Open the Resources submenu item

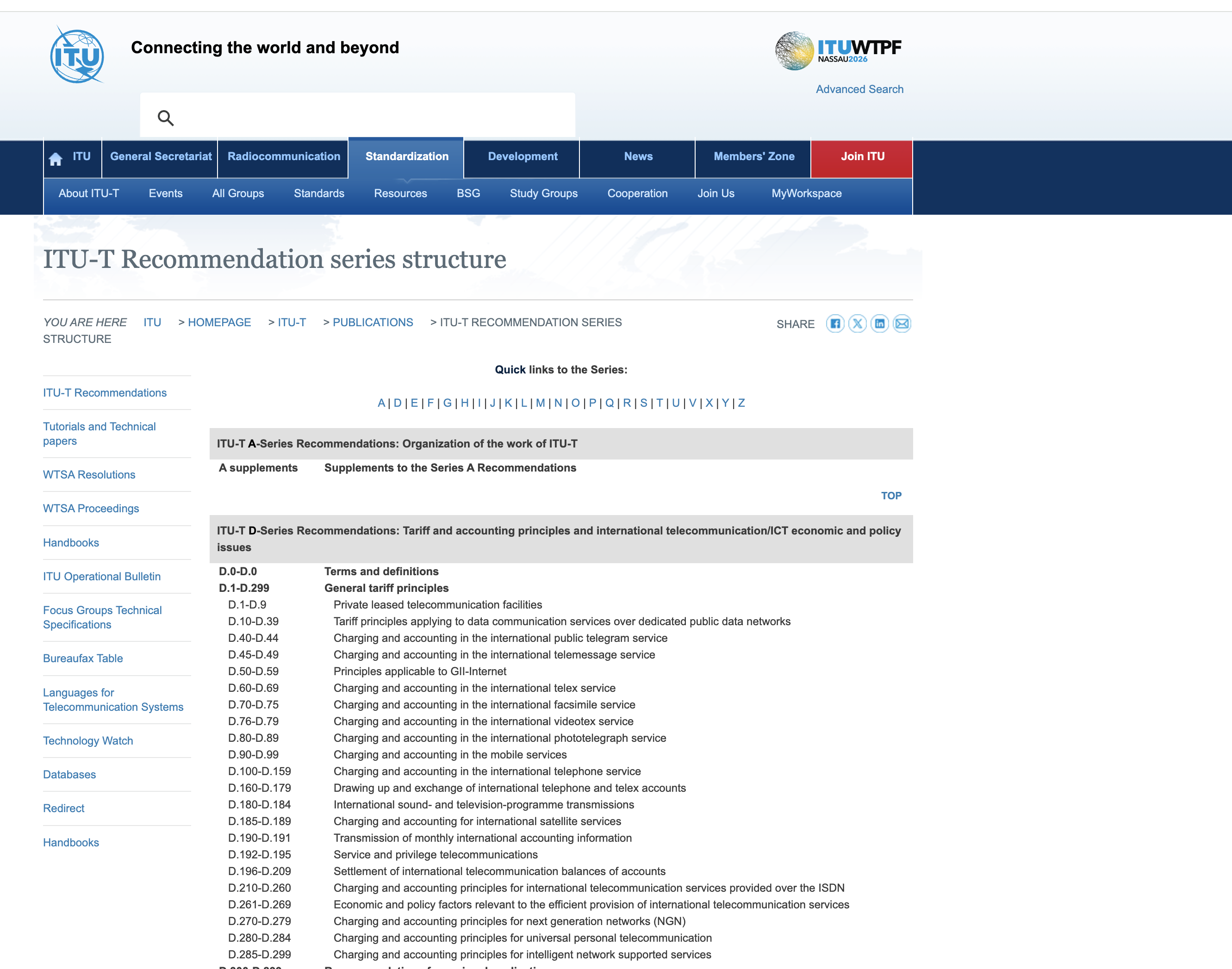pyautogui.click(x=401, y=193)
